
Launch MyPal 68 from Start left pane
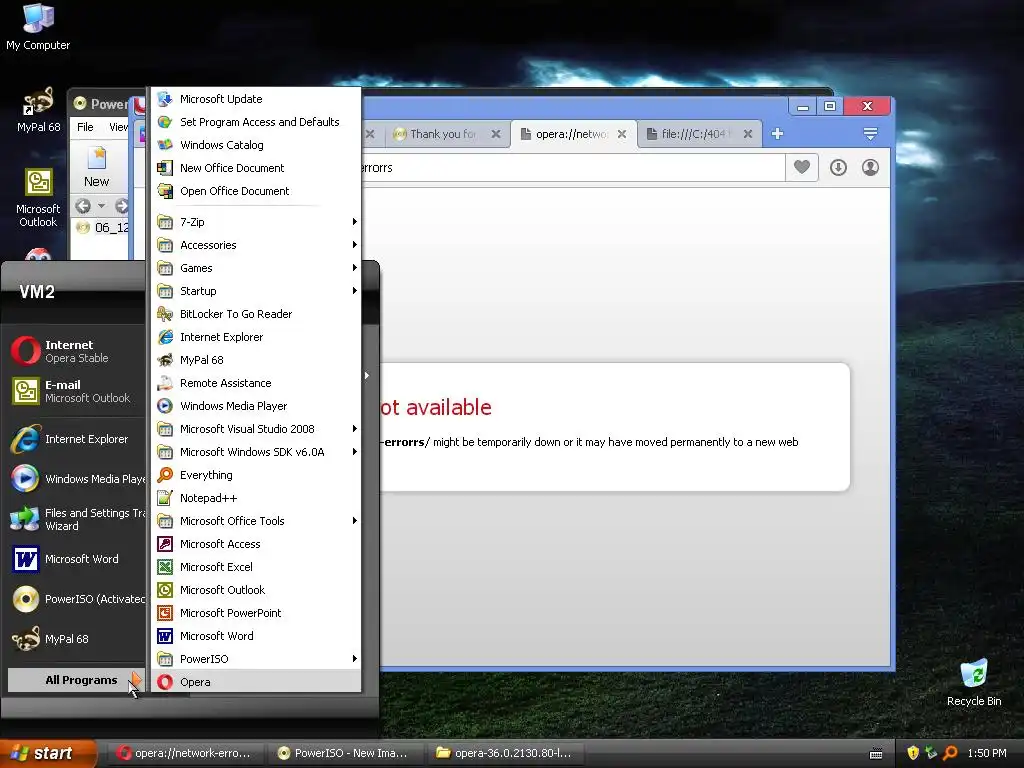[76, 639]
